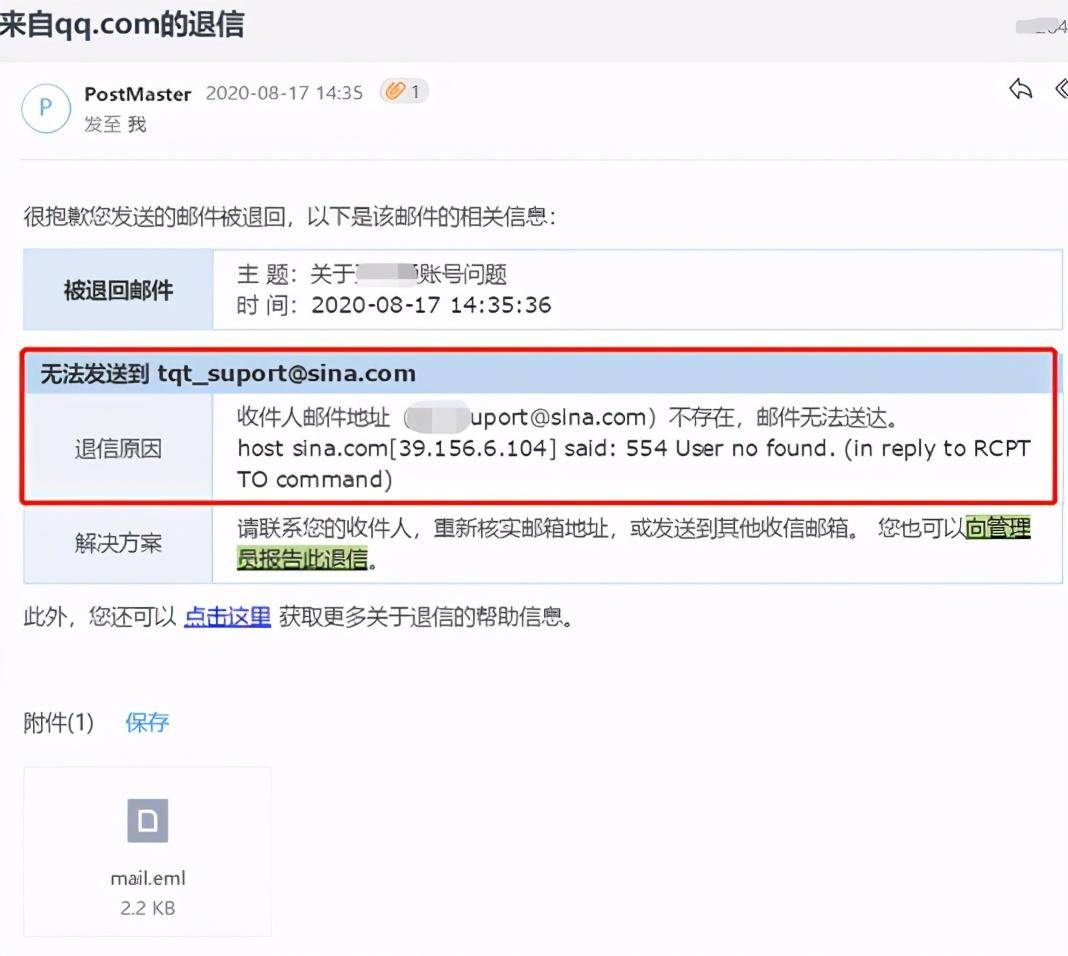Click the document icon inside the attachment card
The height and width of the screenshot is (956, 1068).
(x=147, y=818)
